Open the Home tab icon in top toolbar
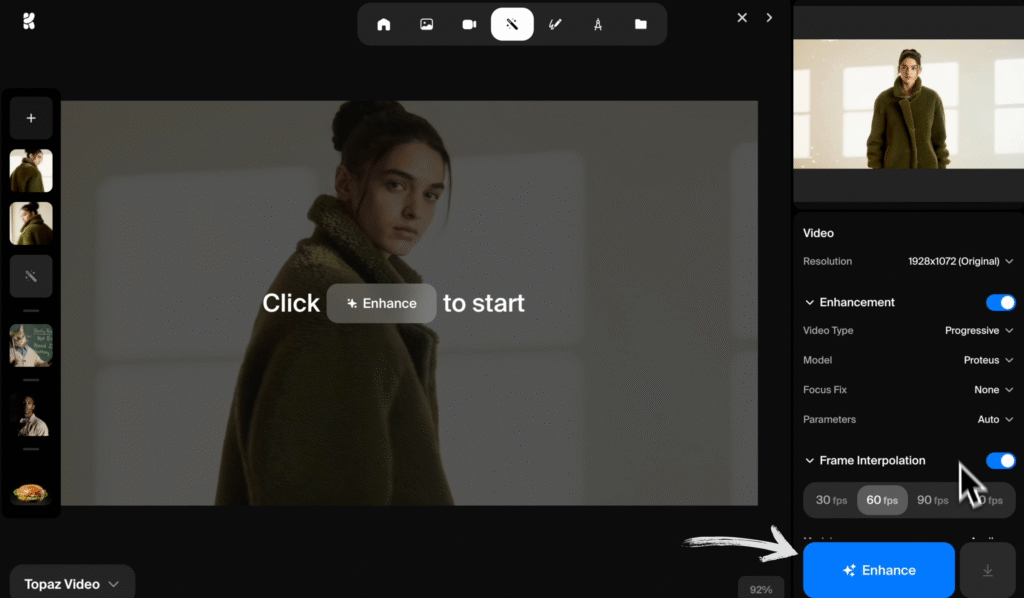Screen dimensions: 1024x598 (x=383, y=23)
